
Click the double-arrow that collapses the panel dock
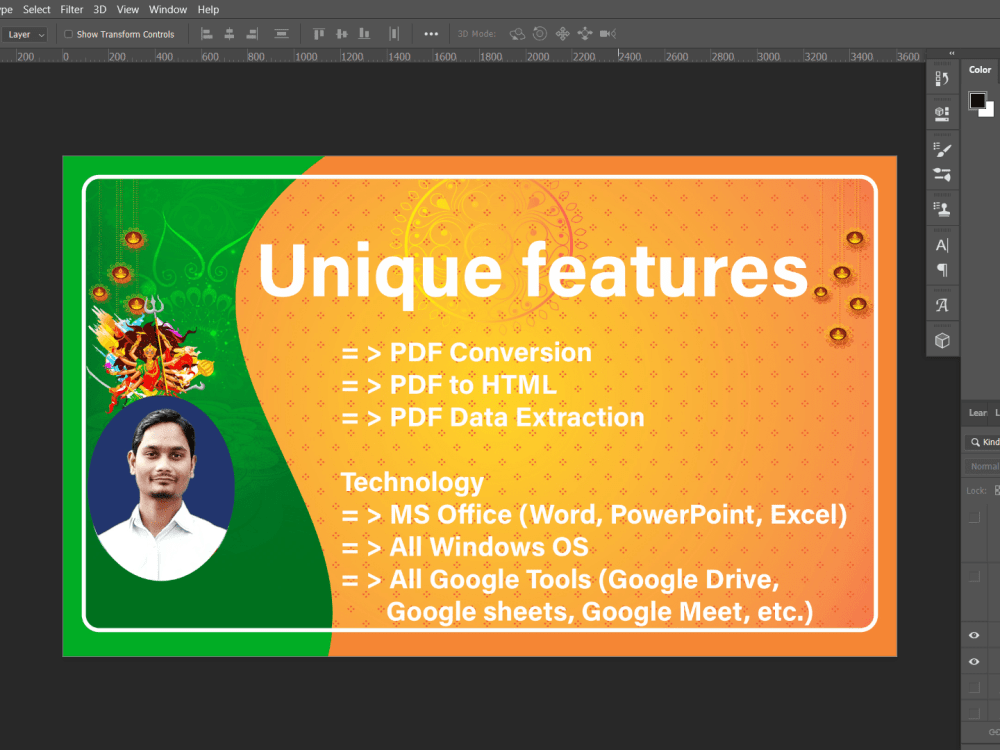tap(952, 53)
